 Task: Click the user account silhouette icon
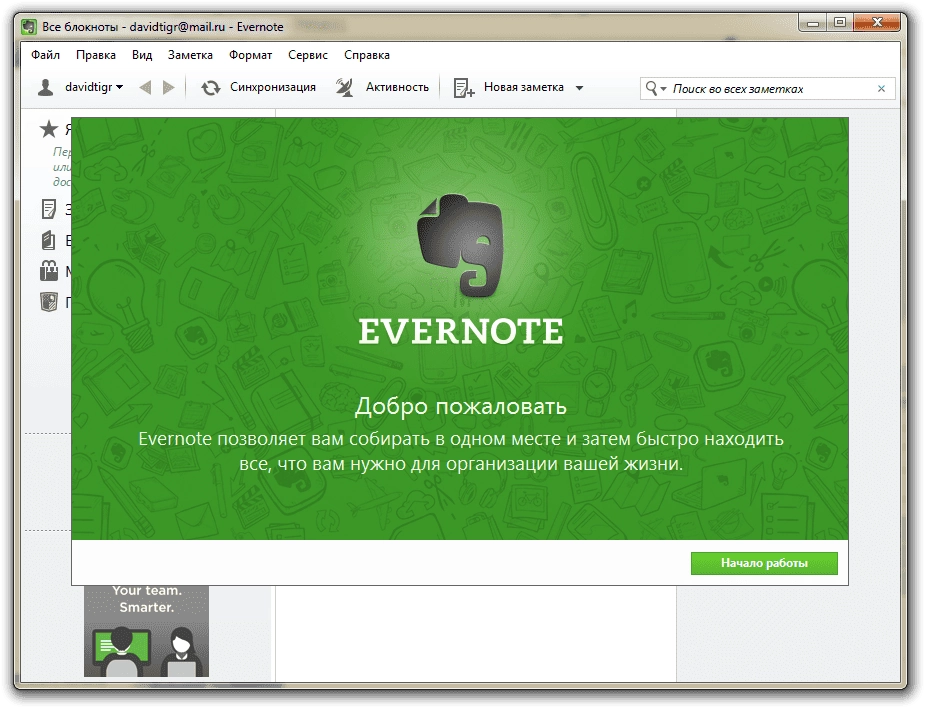click(x=45, y=87)
